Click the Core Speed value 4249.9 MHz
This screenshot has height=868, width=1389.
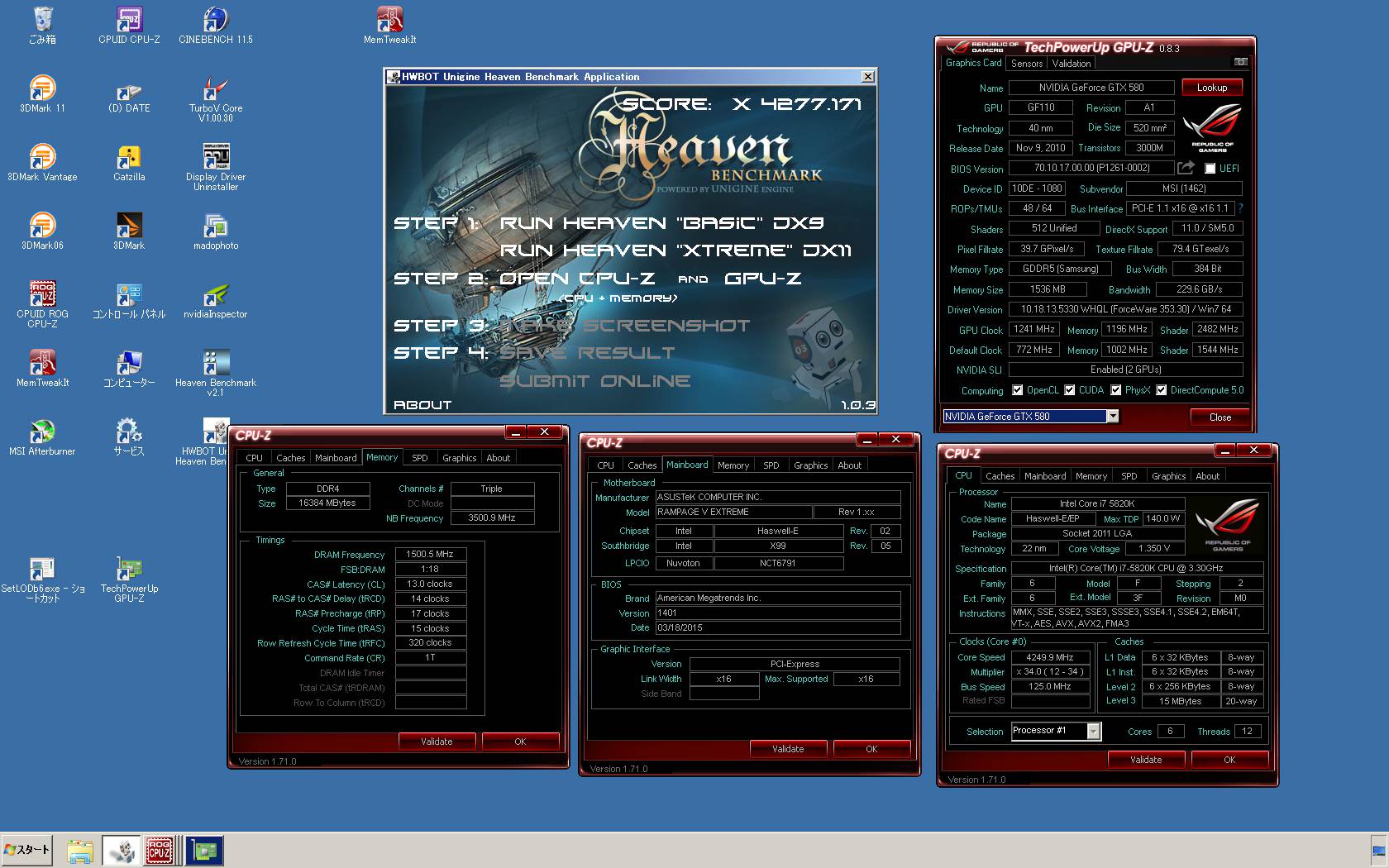coord(1050,657)
